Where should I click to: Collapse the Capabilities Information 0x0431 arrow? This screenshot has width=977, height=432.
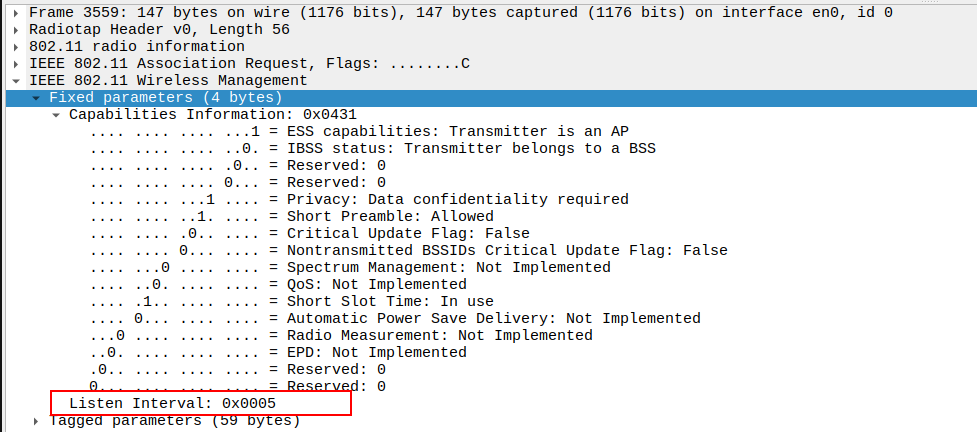57,115
